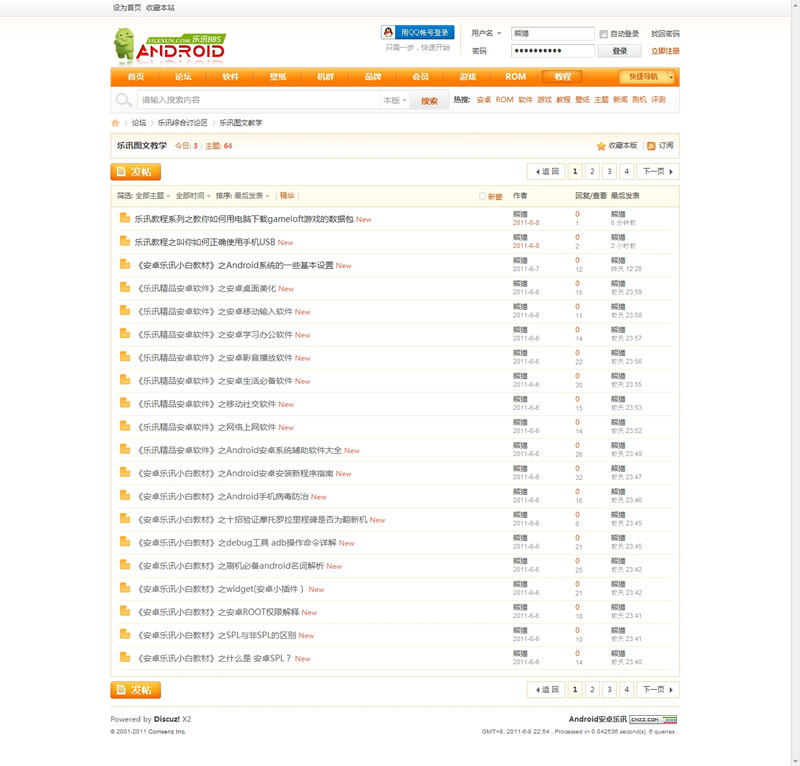800x766 pixels.
Task: Open thread 之安卓ROOT权限解释
Action: pyautogui.click(x=218, y=612)
